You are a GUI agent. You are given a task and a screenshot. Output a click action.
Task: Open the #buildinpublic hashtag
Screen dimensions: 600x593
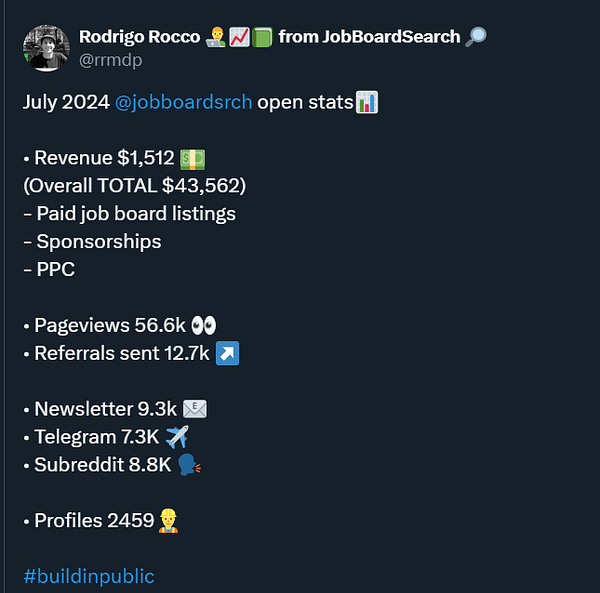point(89,576)
